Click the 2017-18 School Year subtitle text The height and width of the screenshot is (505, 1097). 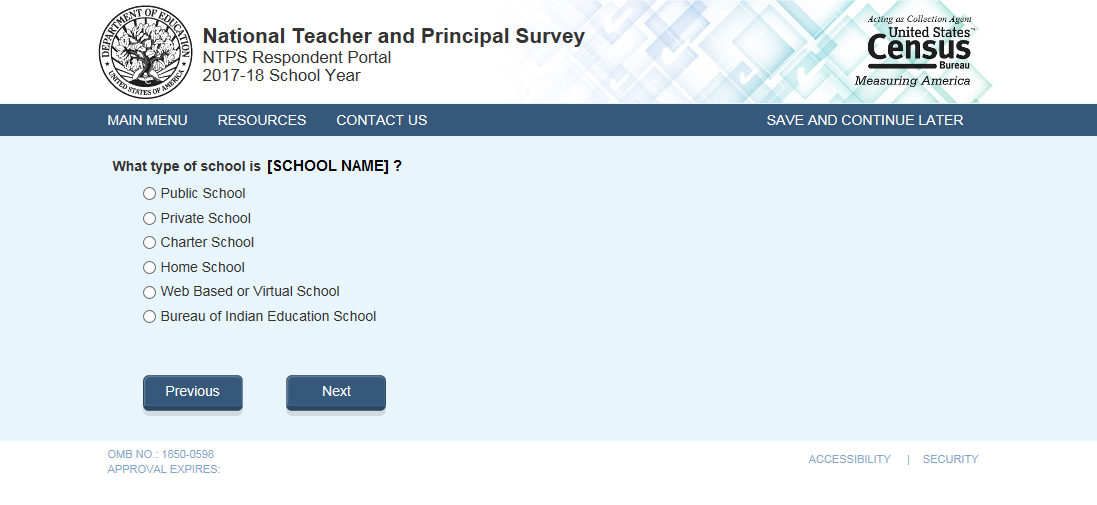pos(281,76)
